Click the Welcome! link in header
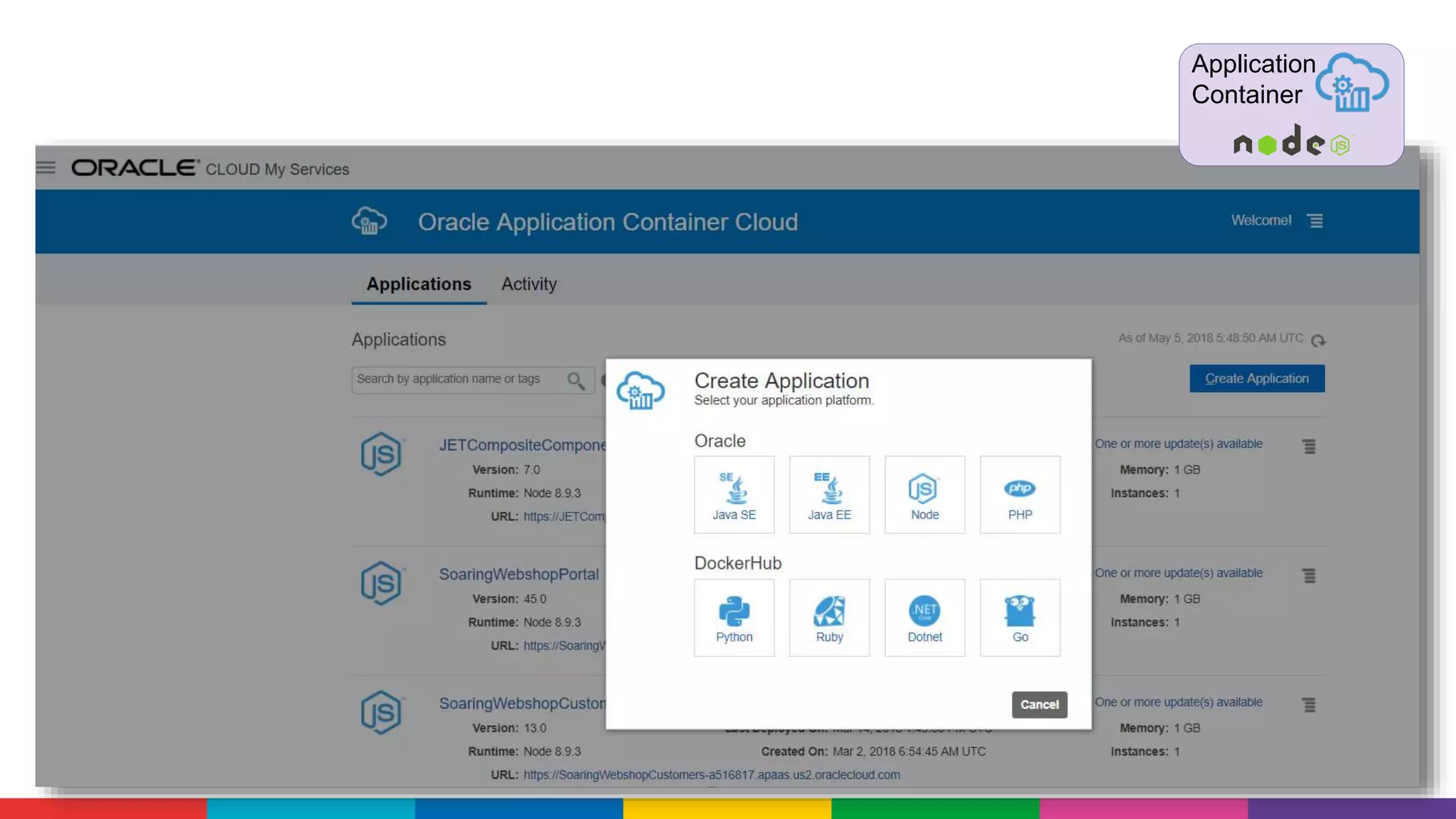Image resolution: width=1456 pixels, height=819 pixels. (x=1261, y=220)
